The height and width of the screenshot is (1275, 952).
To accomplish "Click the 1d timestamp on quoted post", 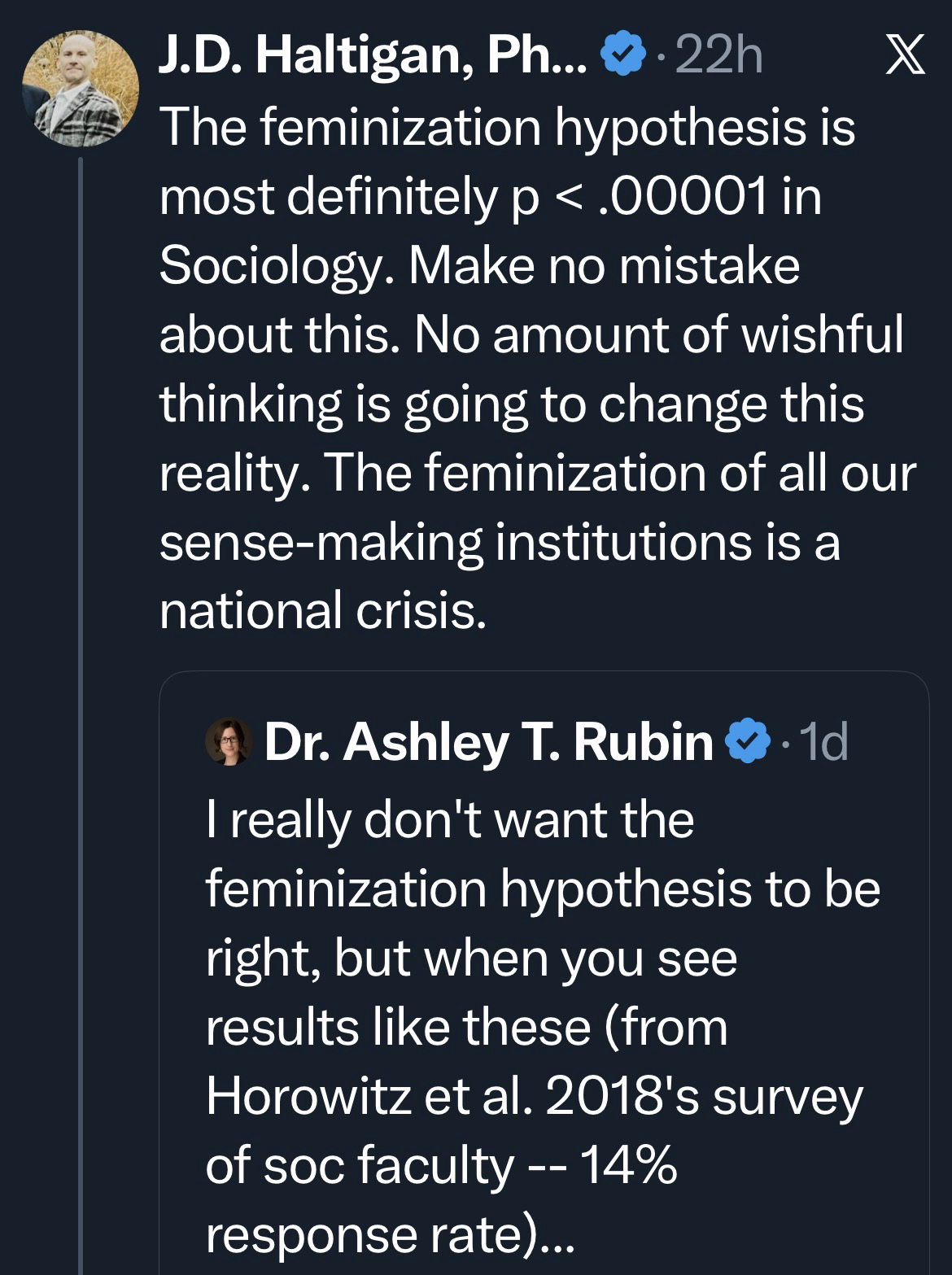I will coord(823,742).
